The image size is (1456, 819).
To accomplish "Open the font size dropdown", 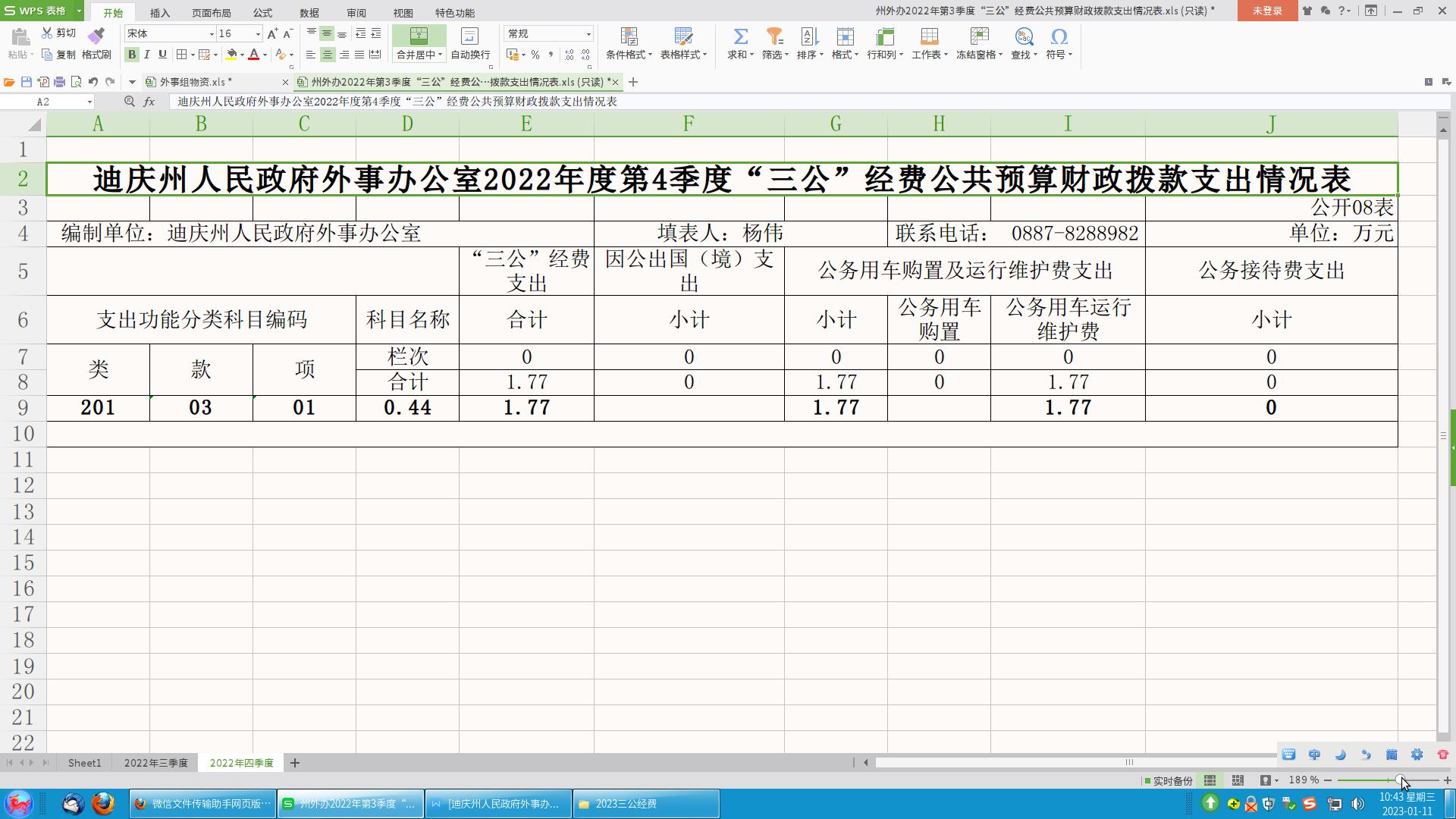I will 256,33.
